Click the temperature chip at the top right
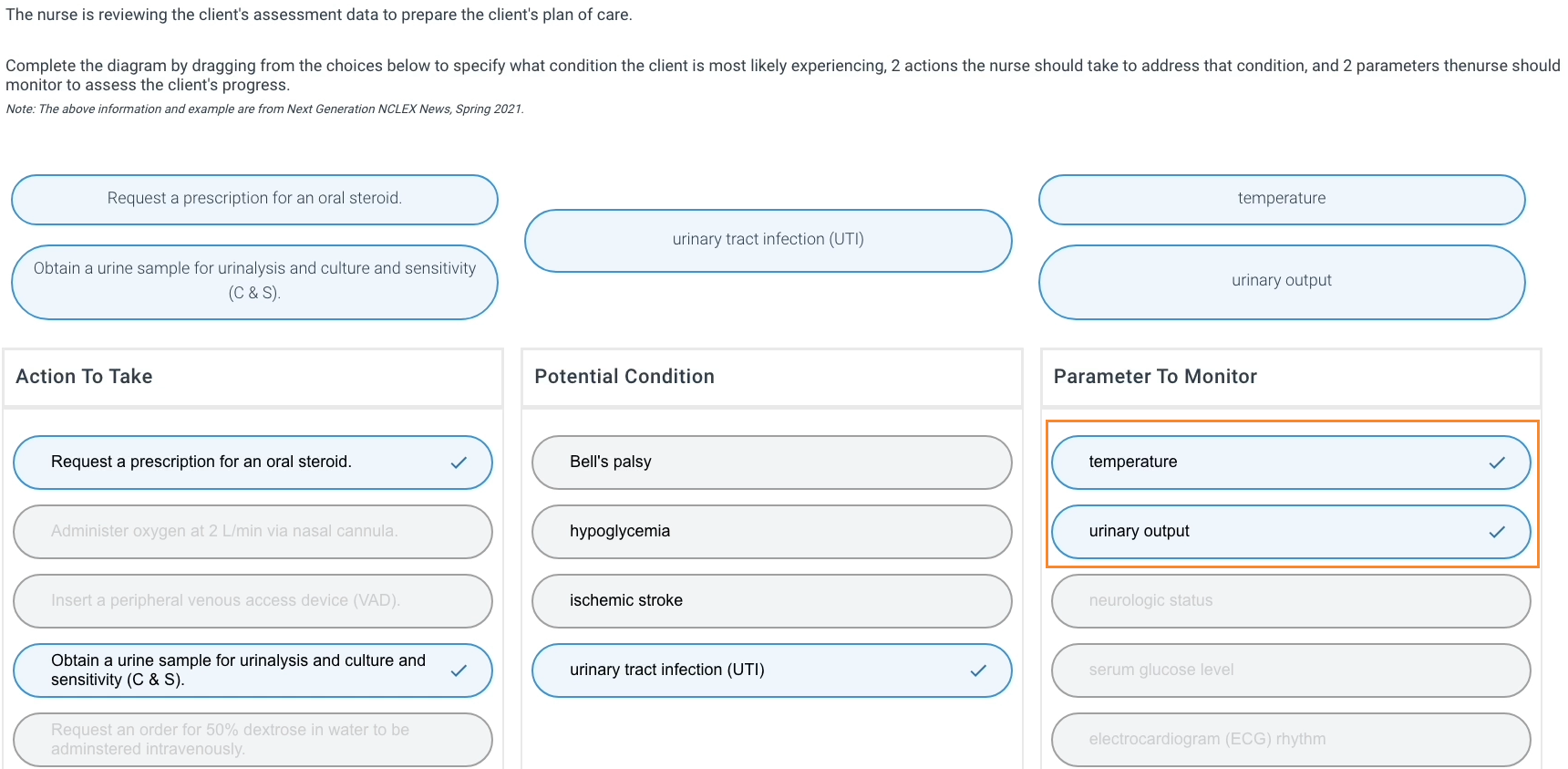 1281,199
